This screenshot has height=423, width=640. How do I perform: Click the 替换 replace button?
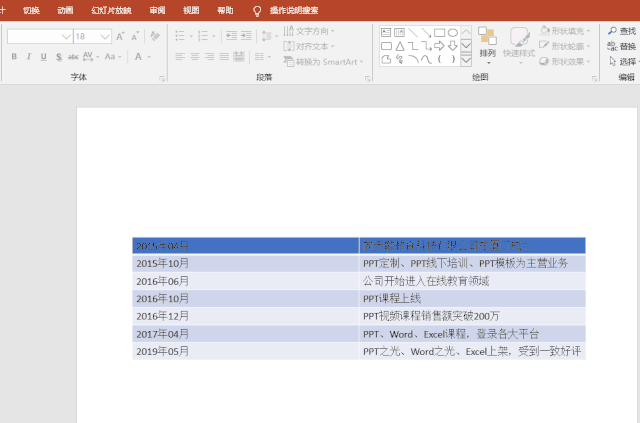622,46
